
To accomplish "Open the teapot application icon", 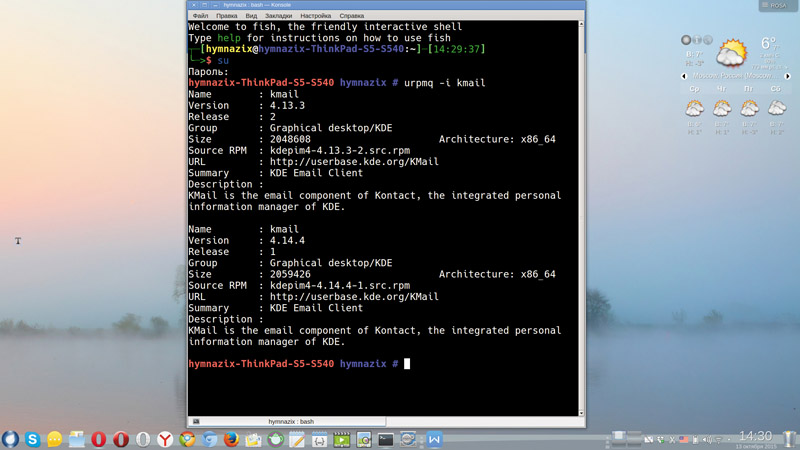I will (x=276, y=439).
